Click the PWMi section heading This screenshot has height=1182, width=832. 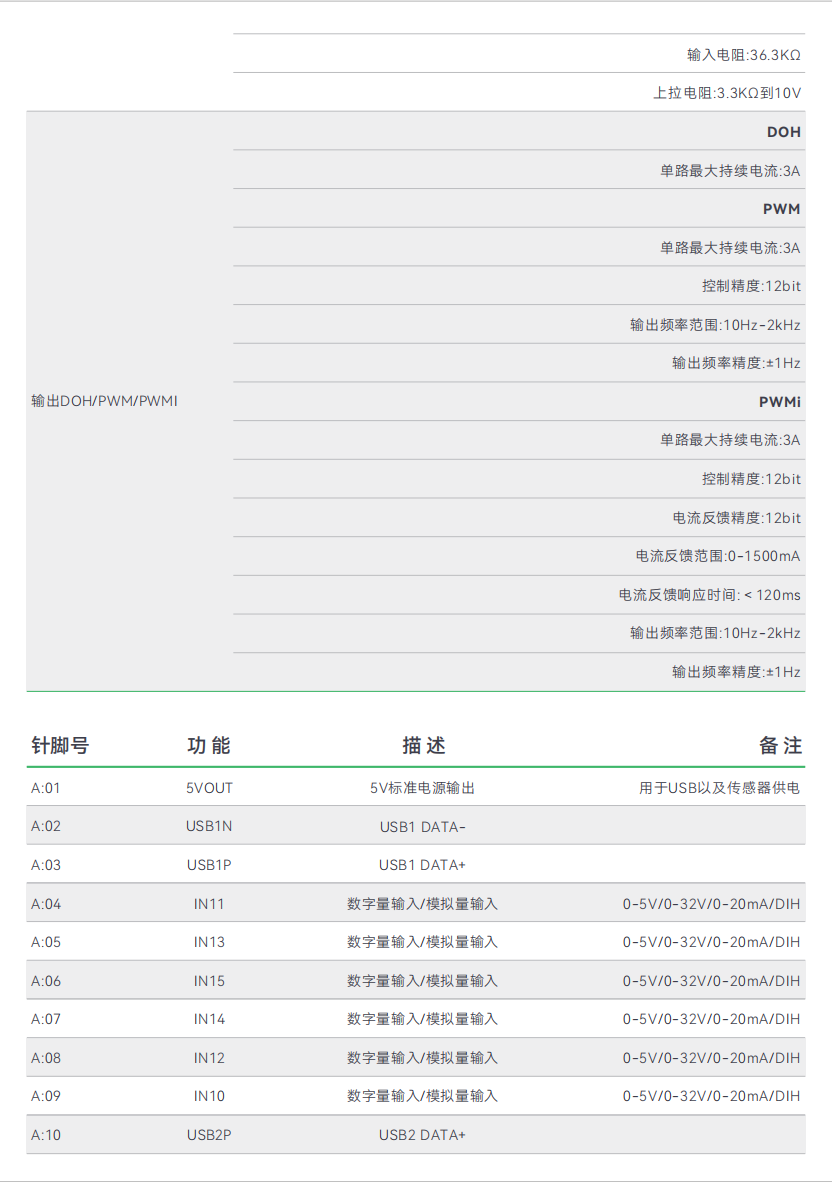[x=780, y=403]
